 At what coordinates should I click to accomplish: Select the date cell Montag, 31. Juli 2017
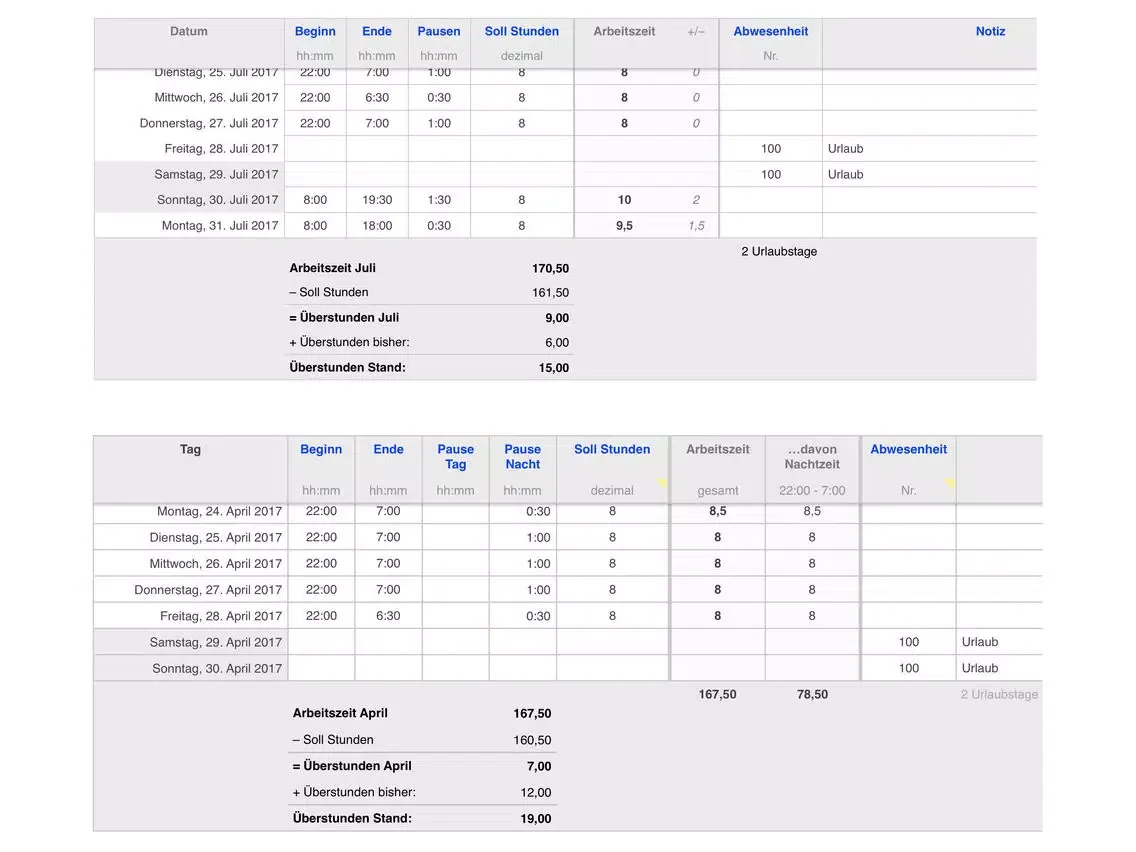coord(220,226)
